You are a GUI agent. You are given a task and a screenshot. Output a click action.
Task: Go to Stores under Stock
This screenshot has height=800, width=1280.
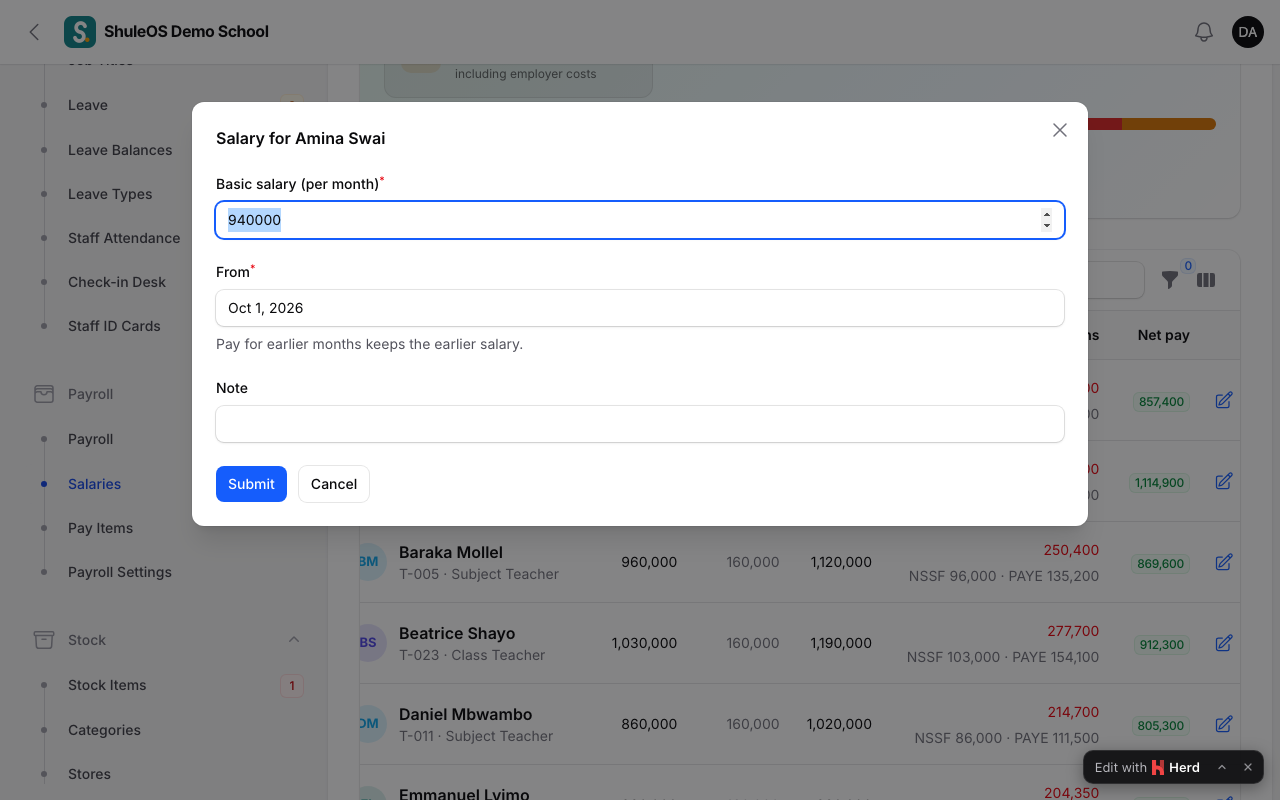(x=89, y=774)
